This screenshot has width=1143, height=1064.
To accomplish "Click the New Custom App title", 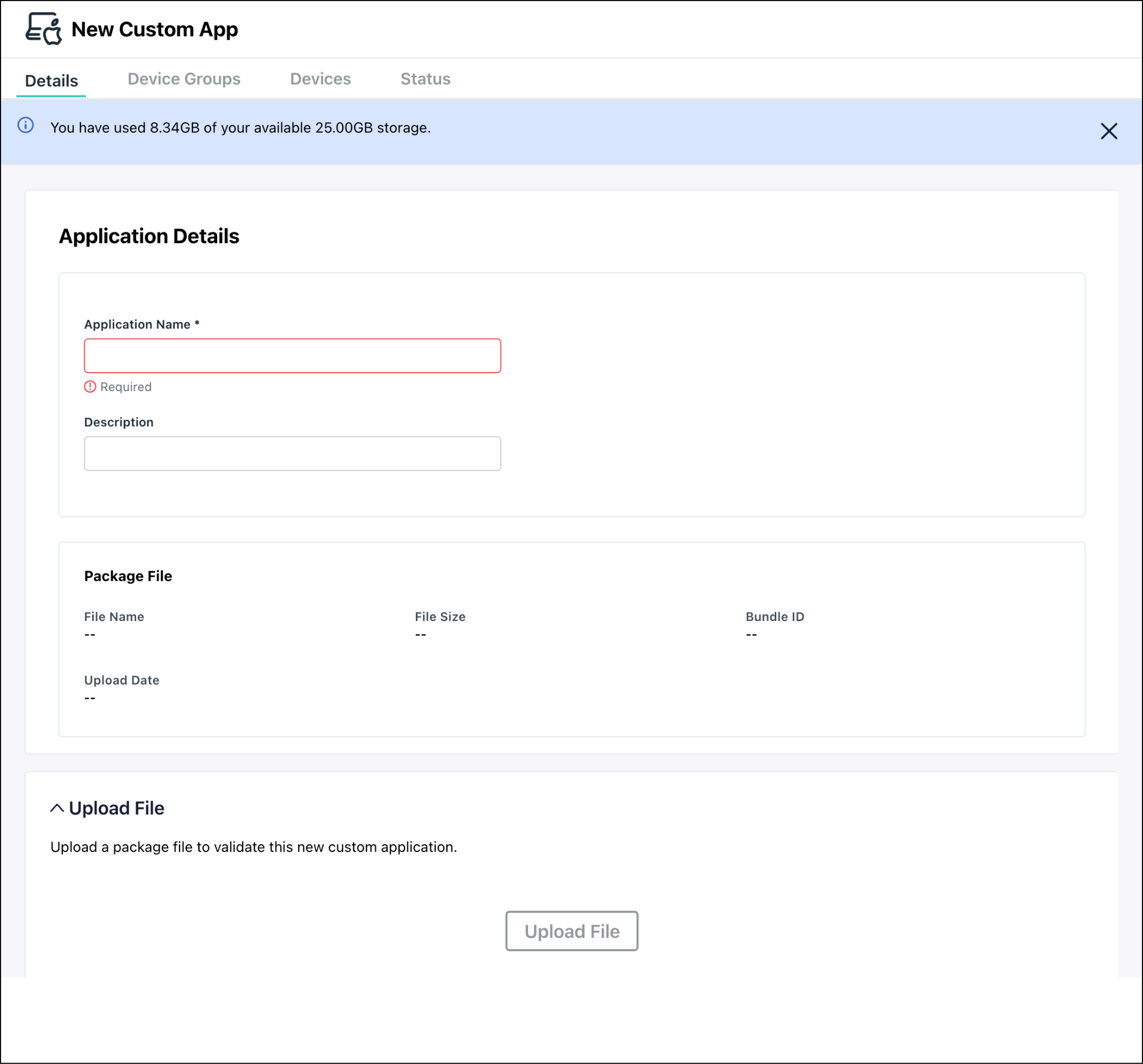I will [155, 30].
